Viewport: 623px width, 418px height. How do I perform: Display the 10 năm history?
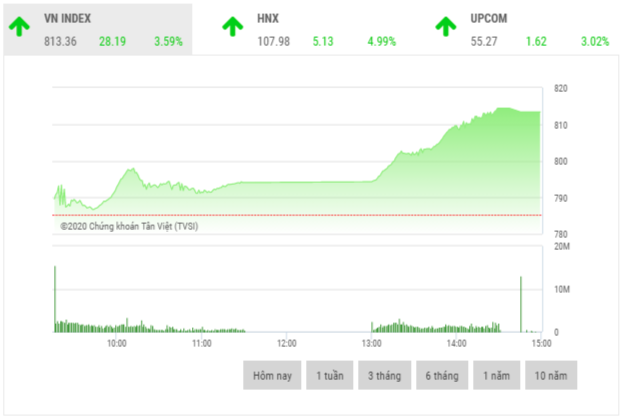pyautogui.click(x=551, y=375)
